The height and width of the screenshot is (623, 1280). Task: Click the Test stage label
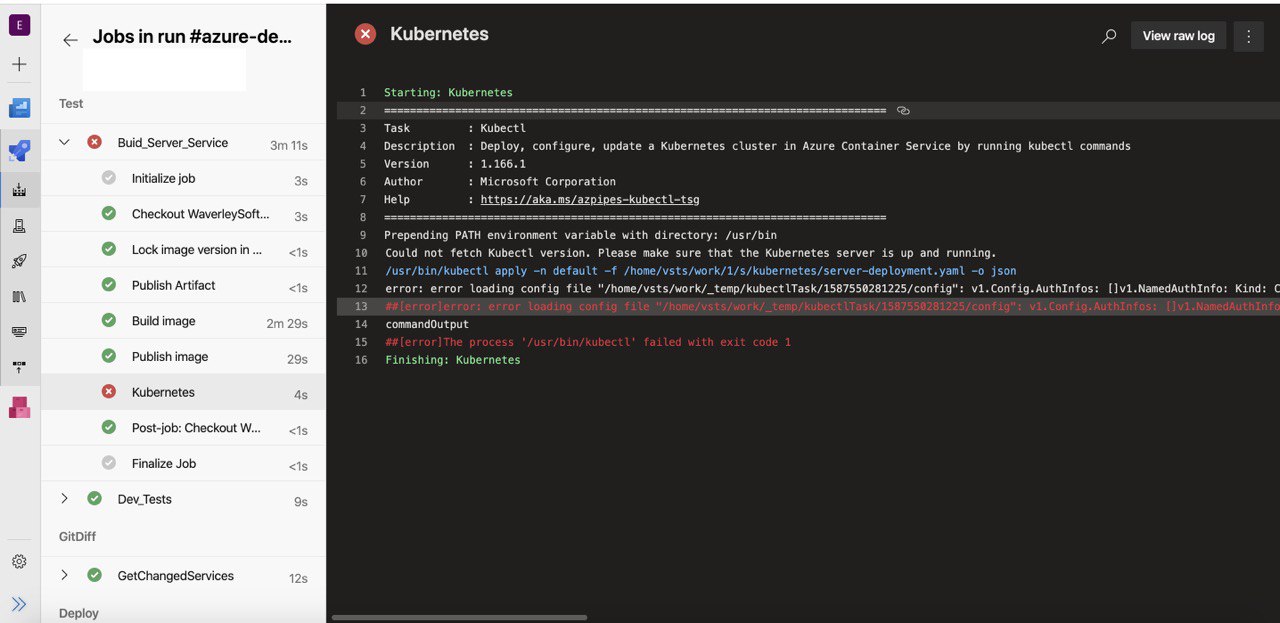point(71,104)
